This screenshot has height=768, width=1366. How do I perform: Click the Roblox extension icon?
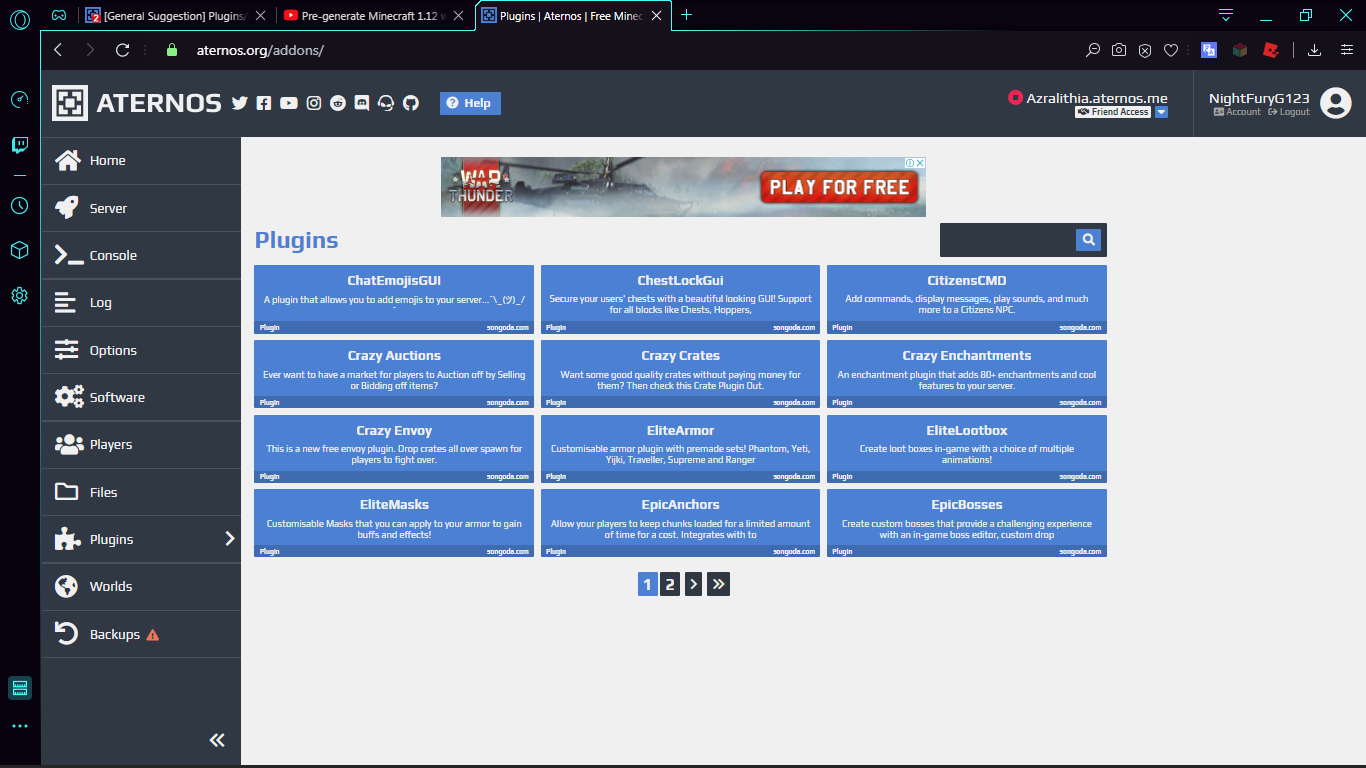click(1271, 50)
